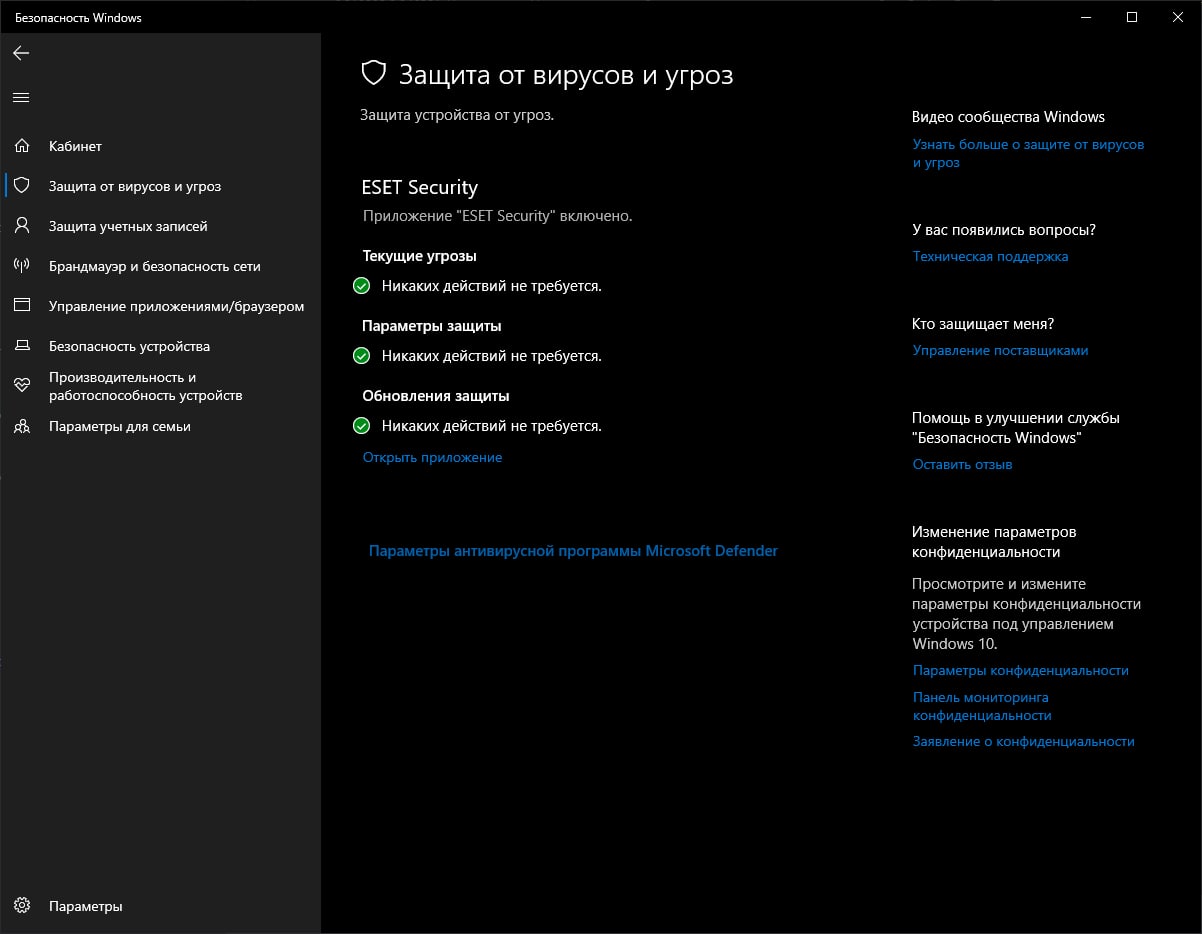Click green checkmark under Параметры защиты
1202x934 pixels.
point(362,356)
